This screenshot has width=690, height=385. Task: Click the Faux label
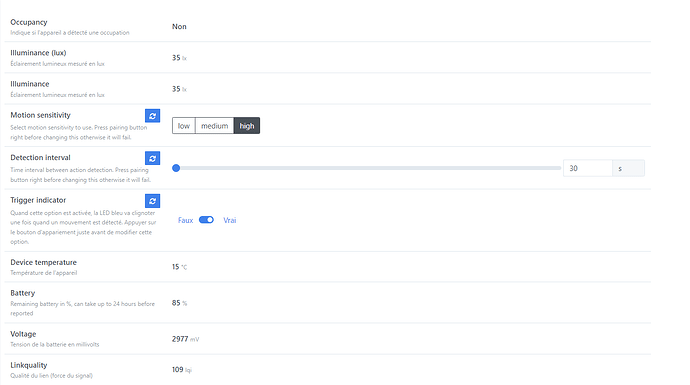[x=185, y=220]
